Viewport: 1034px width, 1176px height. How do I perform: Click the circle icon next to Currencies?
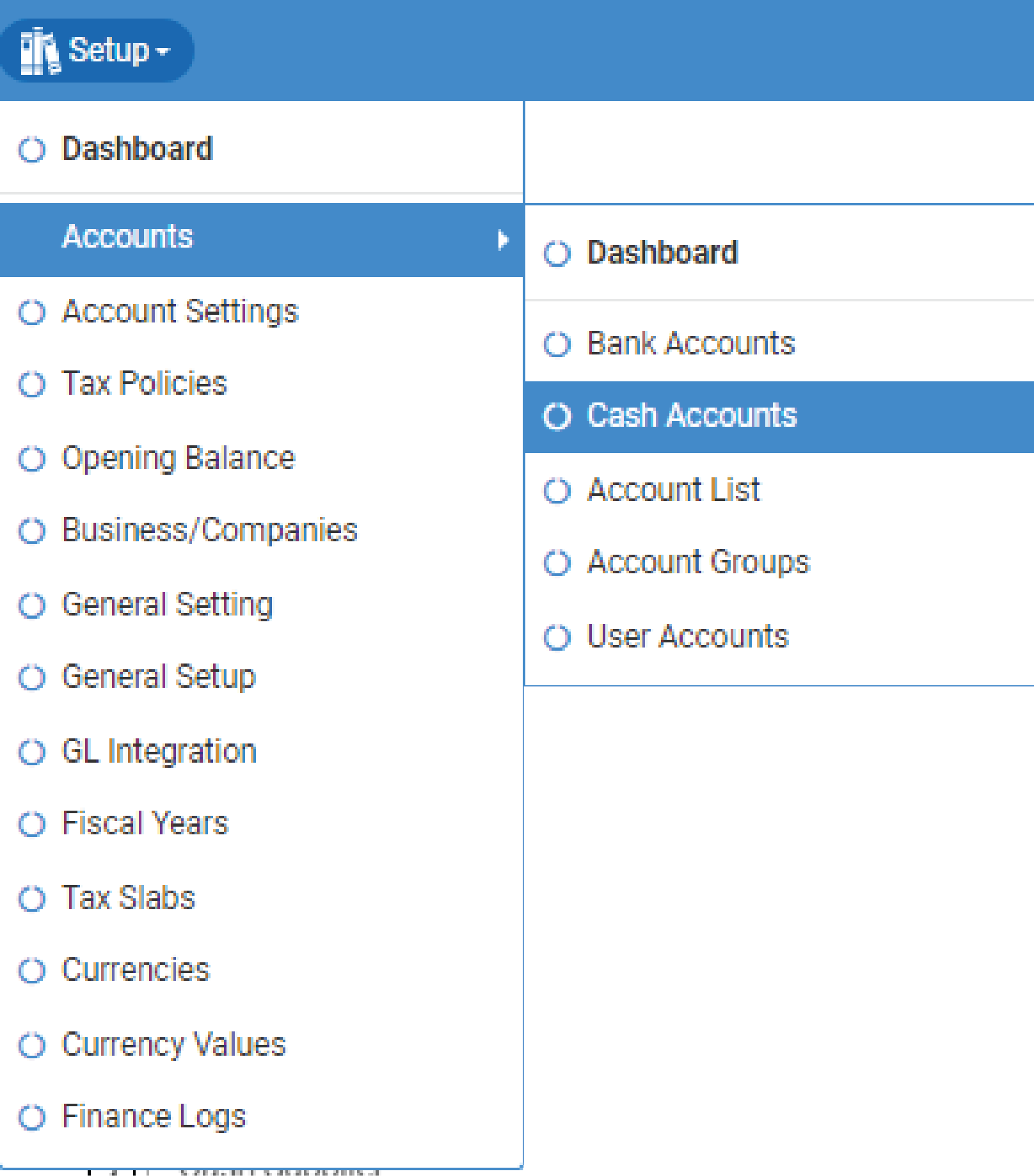pos(32,971)
